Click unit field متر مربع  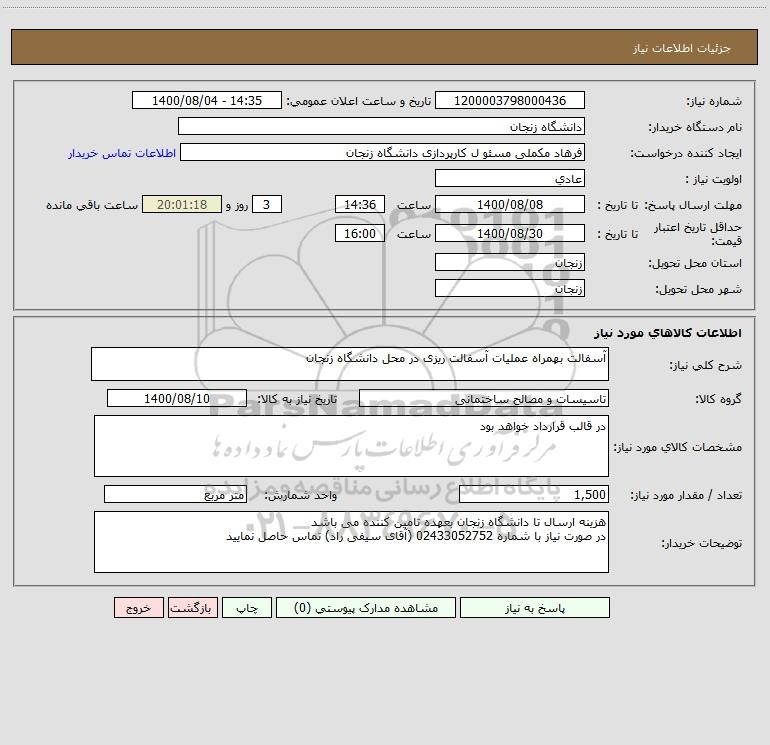[175, 494]
